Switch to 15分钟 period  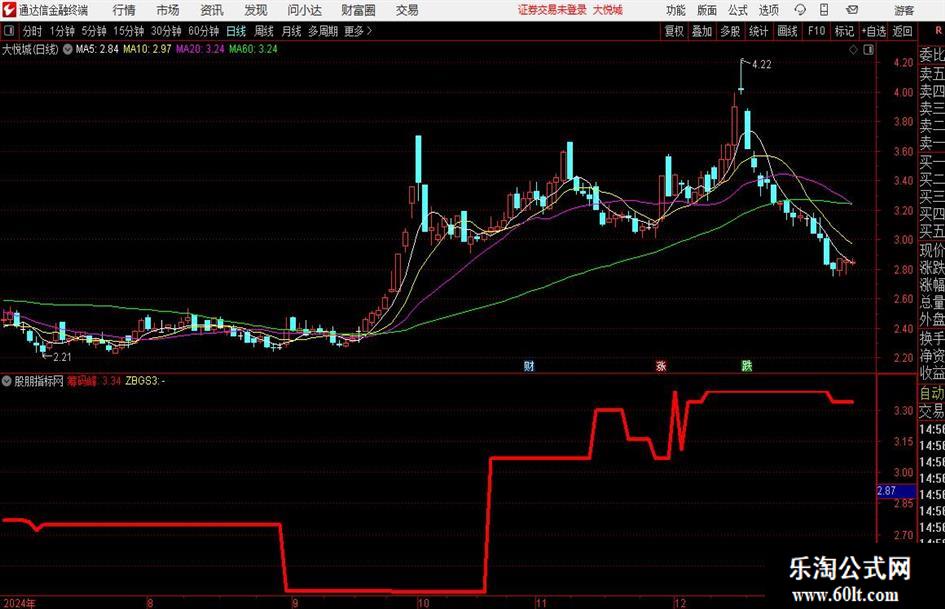pyautogui.click(x=129, y=31)
